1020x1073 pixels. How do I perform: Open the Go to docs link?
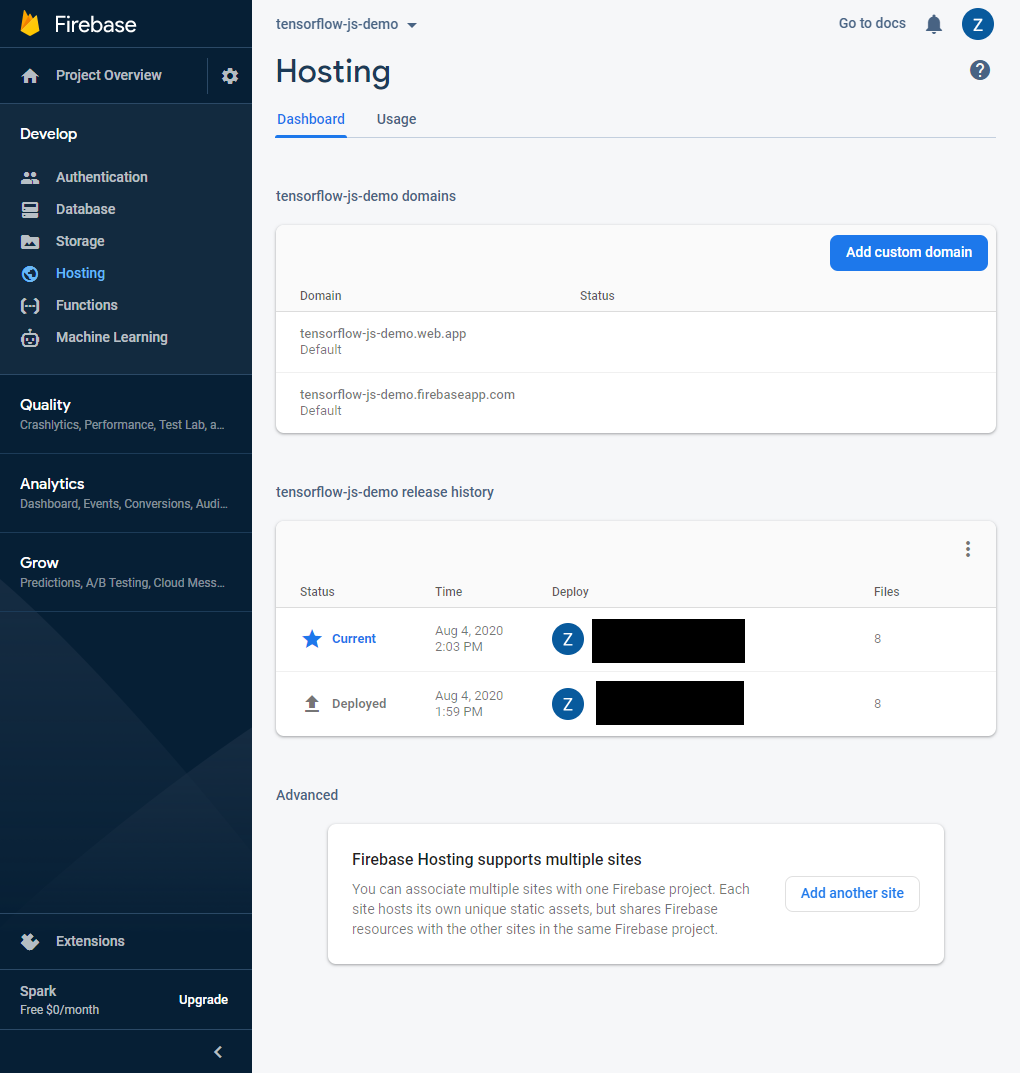(872, 23)
